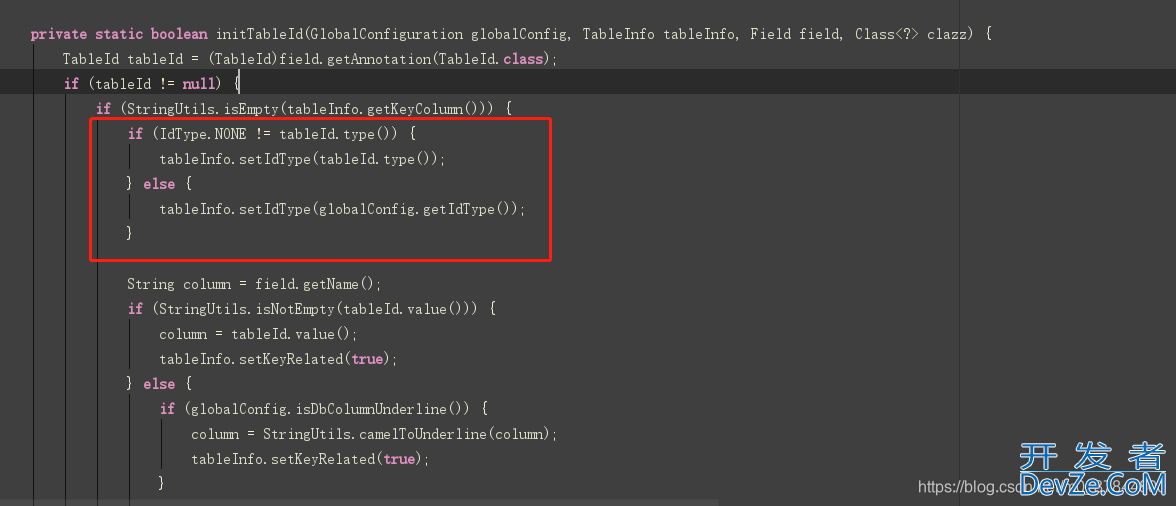Click the IdType.NONE condition line
This screenshot has width=1176, height=506.
272,133
